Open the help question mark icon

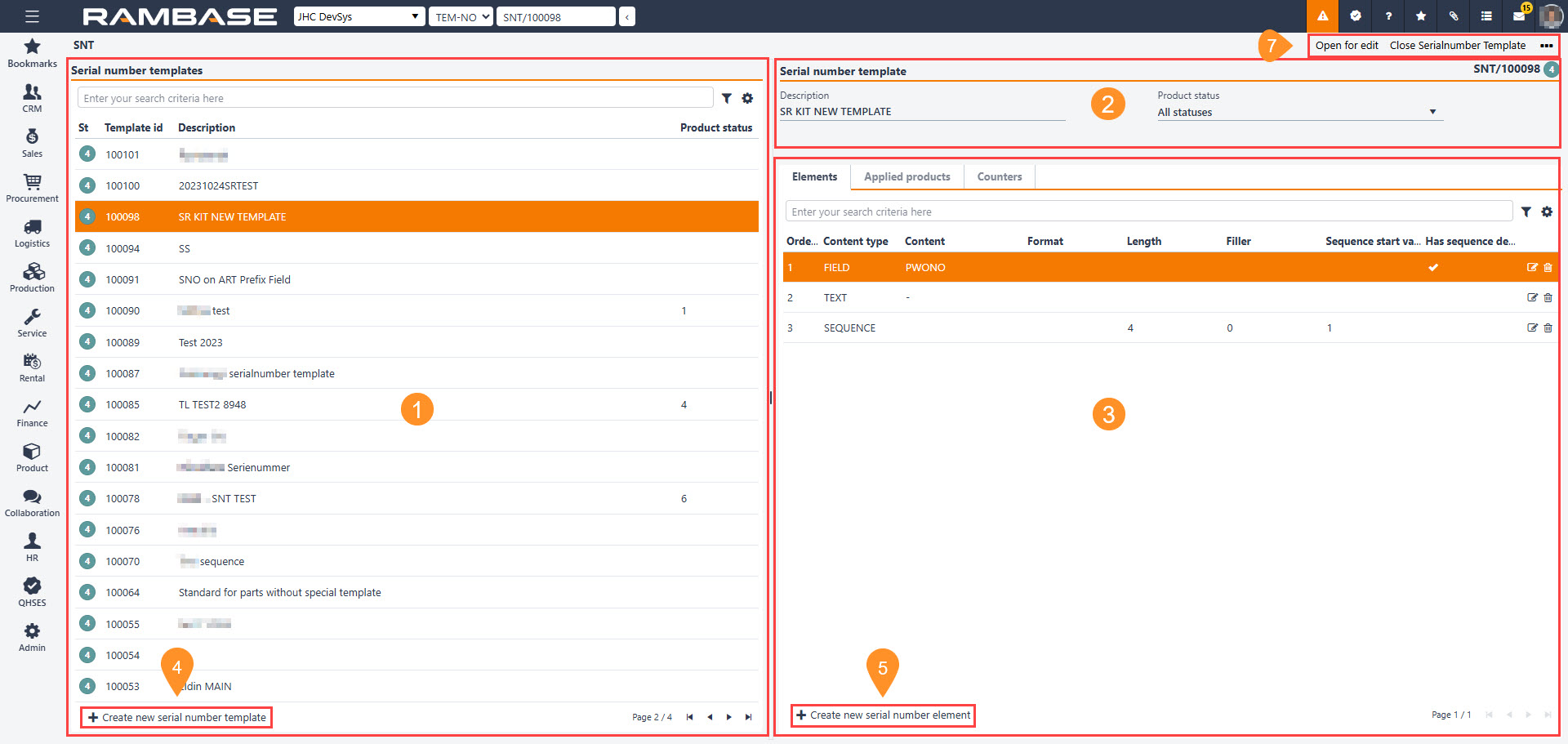click(x=1388, y=16)
